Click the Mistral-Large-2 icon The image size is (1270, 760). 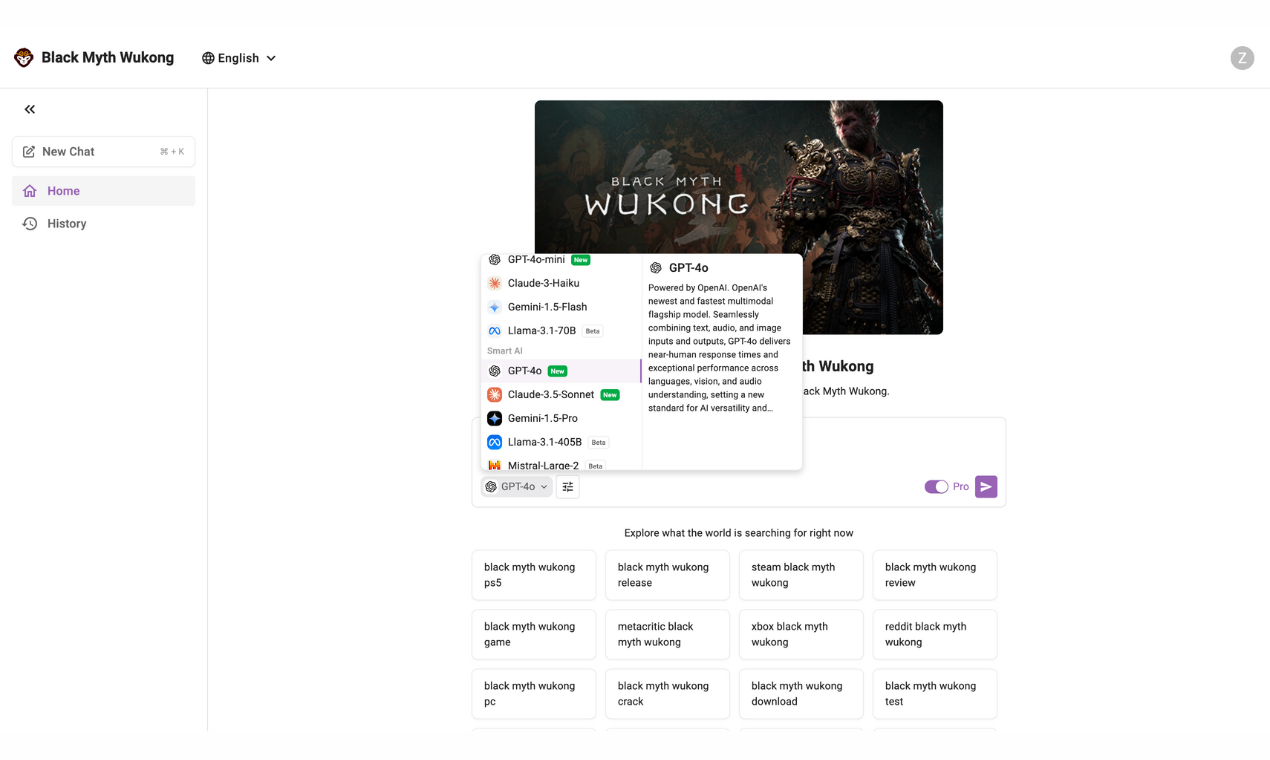click(x=494, y=465)
